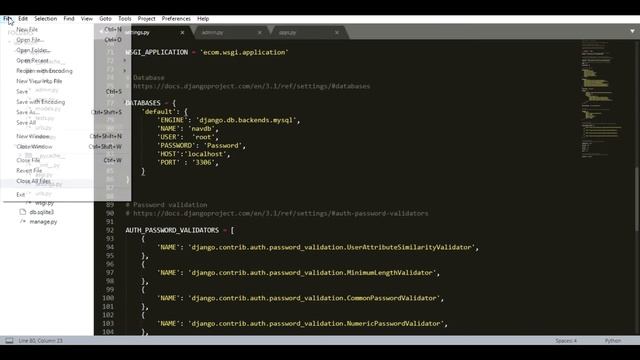Click the UserAttributeSimilarityValidator line
Screen dimensions: 640x360
[318, 247]
